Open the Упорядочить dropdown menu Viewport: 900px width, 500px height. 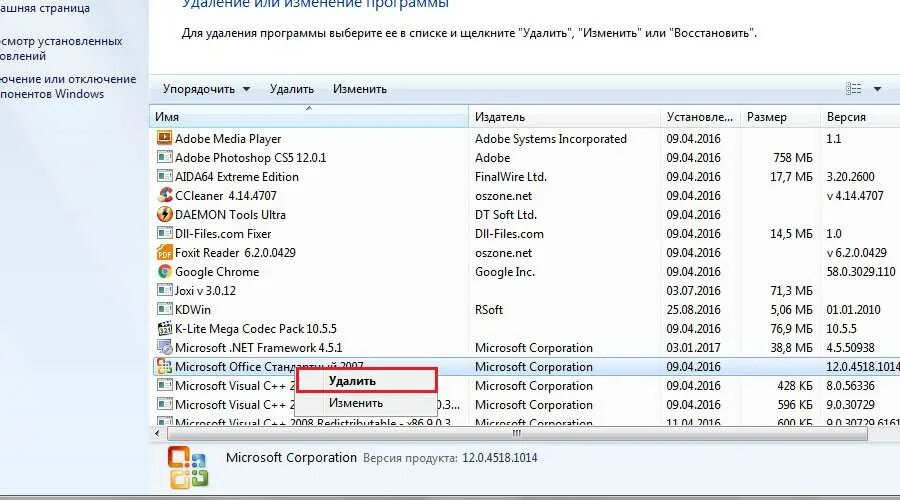click(206, 89)
